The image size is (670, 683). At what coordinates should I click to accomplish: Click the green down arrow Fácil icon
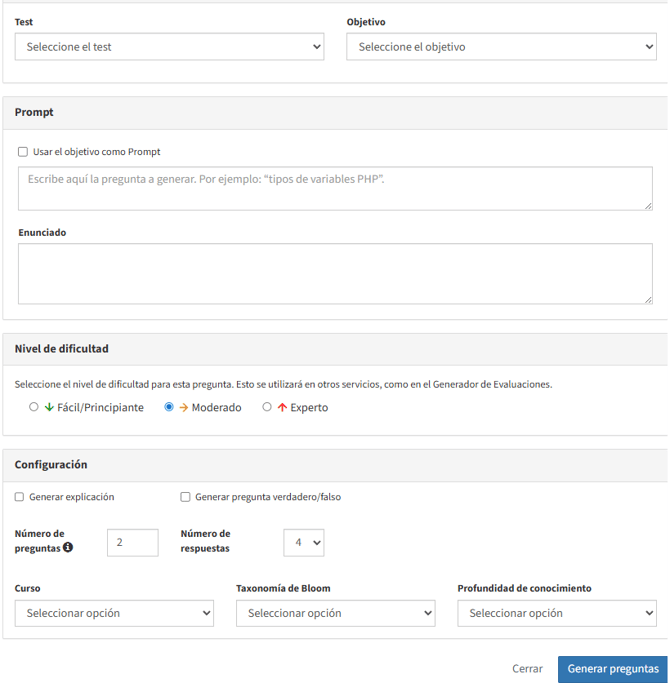[x=48, y=407]
